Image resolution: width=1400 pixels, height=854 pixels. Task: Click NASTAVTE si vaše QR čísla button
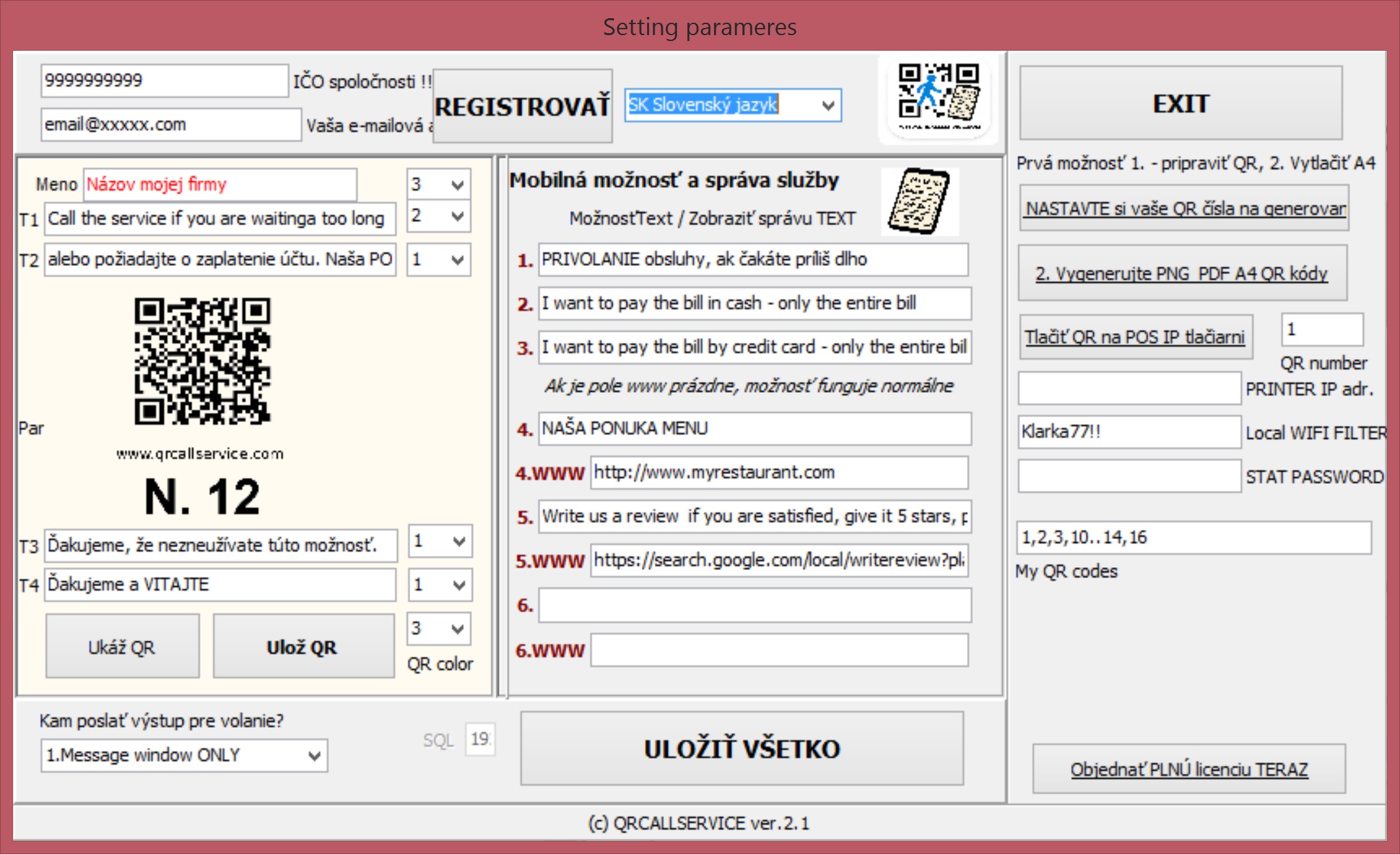(1184, 208)
